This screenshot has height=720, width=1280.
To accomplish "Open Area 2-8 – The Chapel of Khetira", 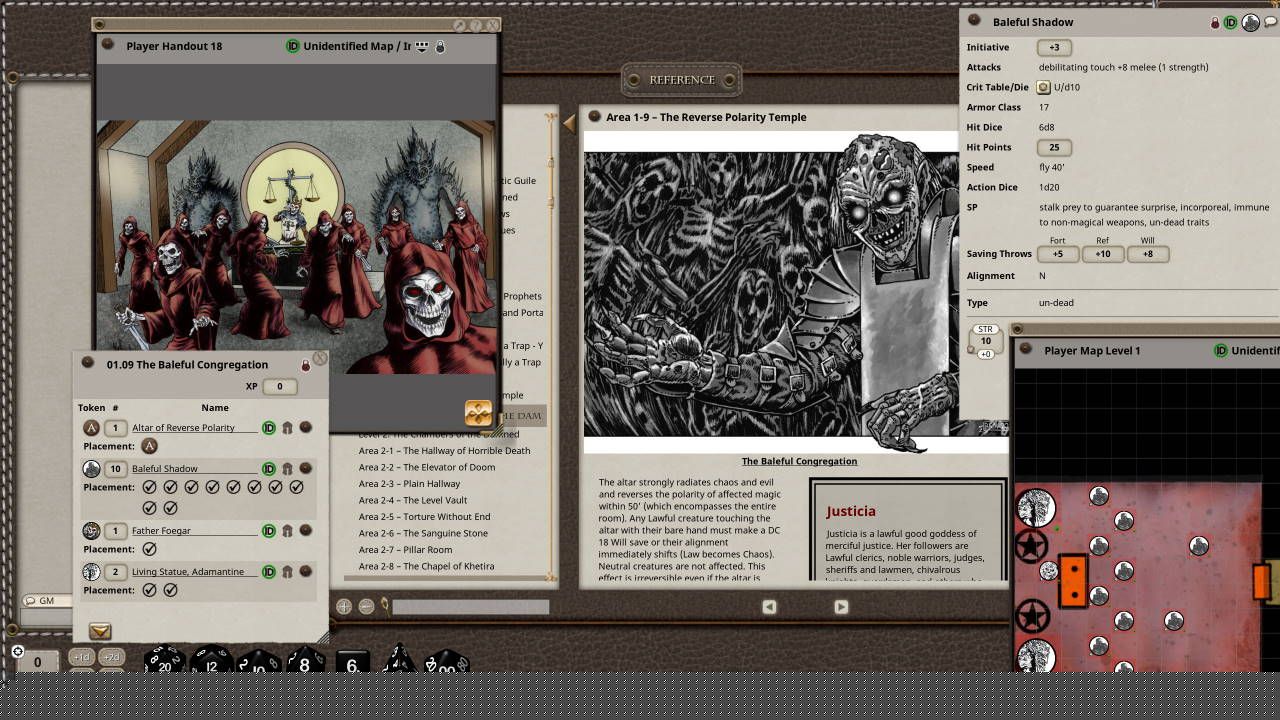I will [x=427, y=566].
